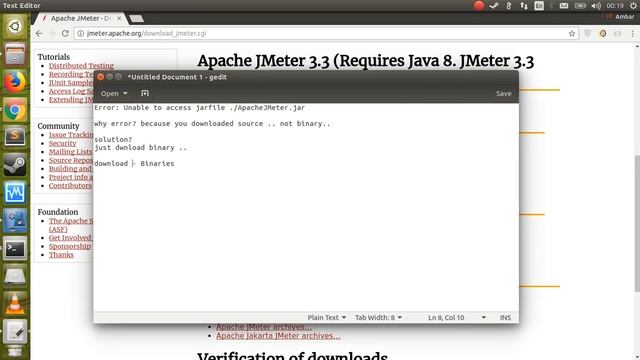The image size is (640, 360).
Task: Click the Chrome back arrow
Action: pos(39,33)
